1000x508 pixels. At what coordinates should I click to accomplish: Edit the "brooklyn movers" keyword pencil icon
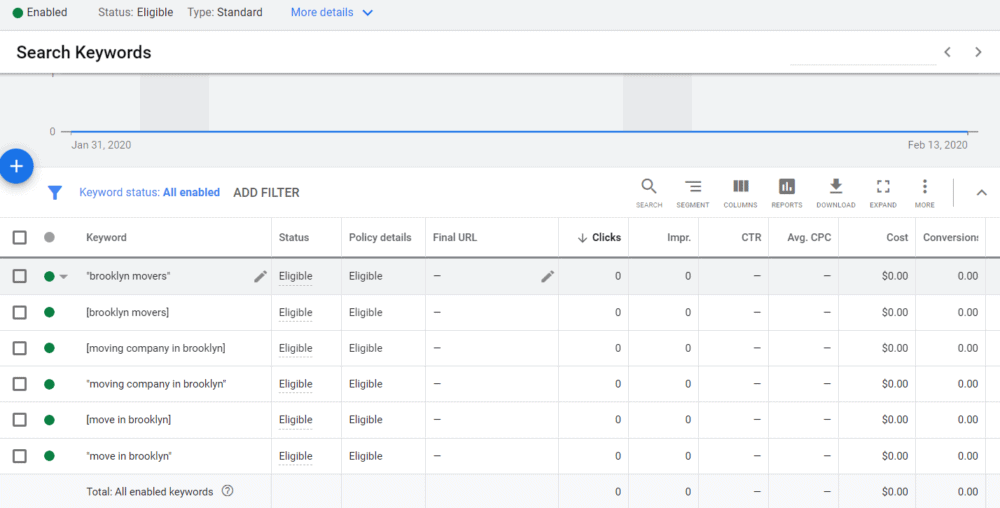pyautogui.click(x=260, y=276)
